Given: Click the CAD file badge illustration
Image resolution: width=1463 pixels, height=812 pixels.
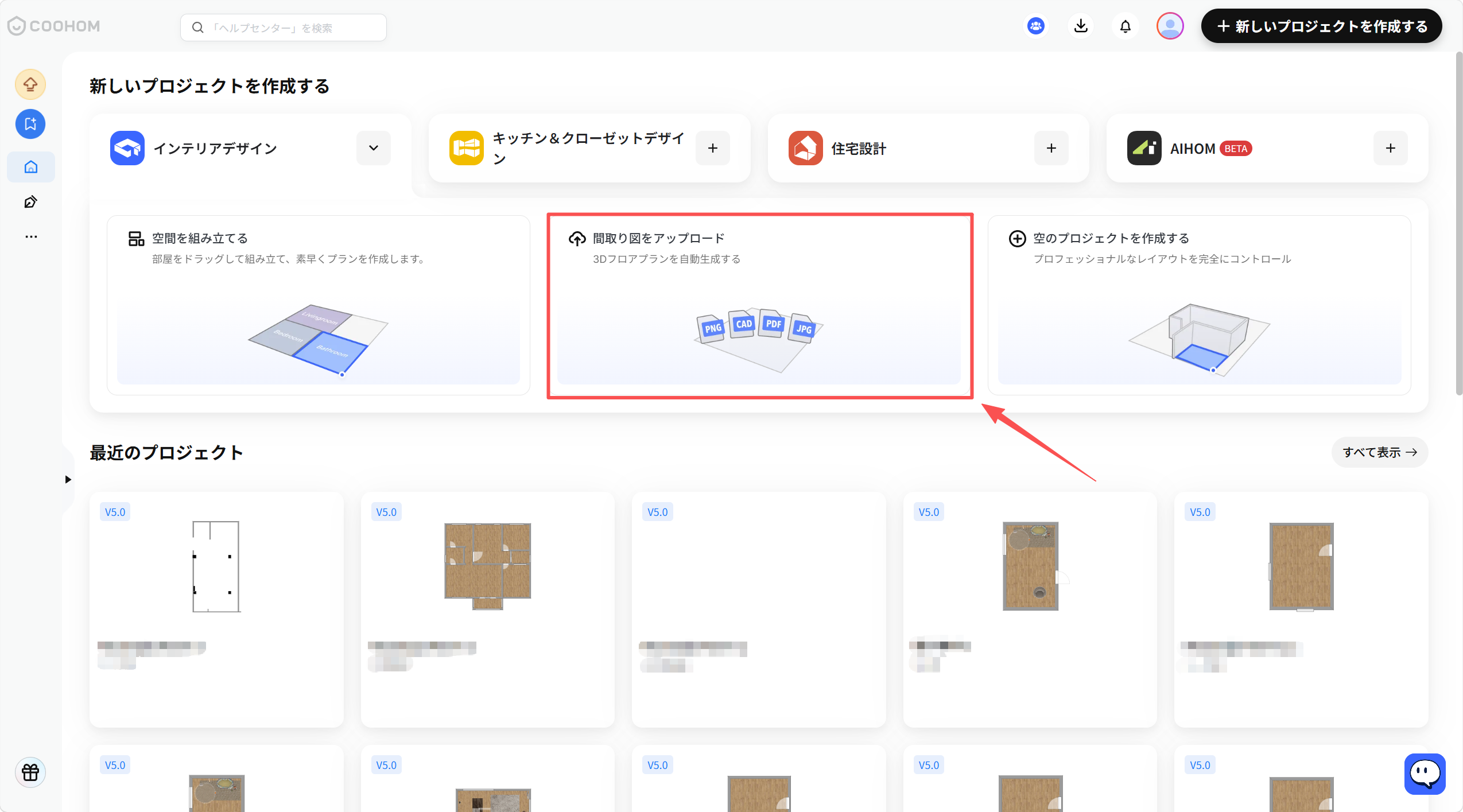Looking at the screenshot, I should (x=743, y=324).
